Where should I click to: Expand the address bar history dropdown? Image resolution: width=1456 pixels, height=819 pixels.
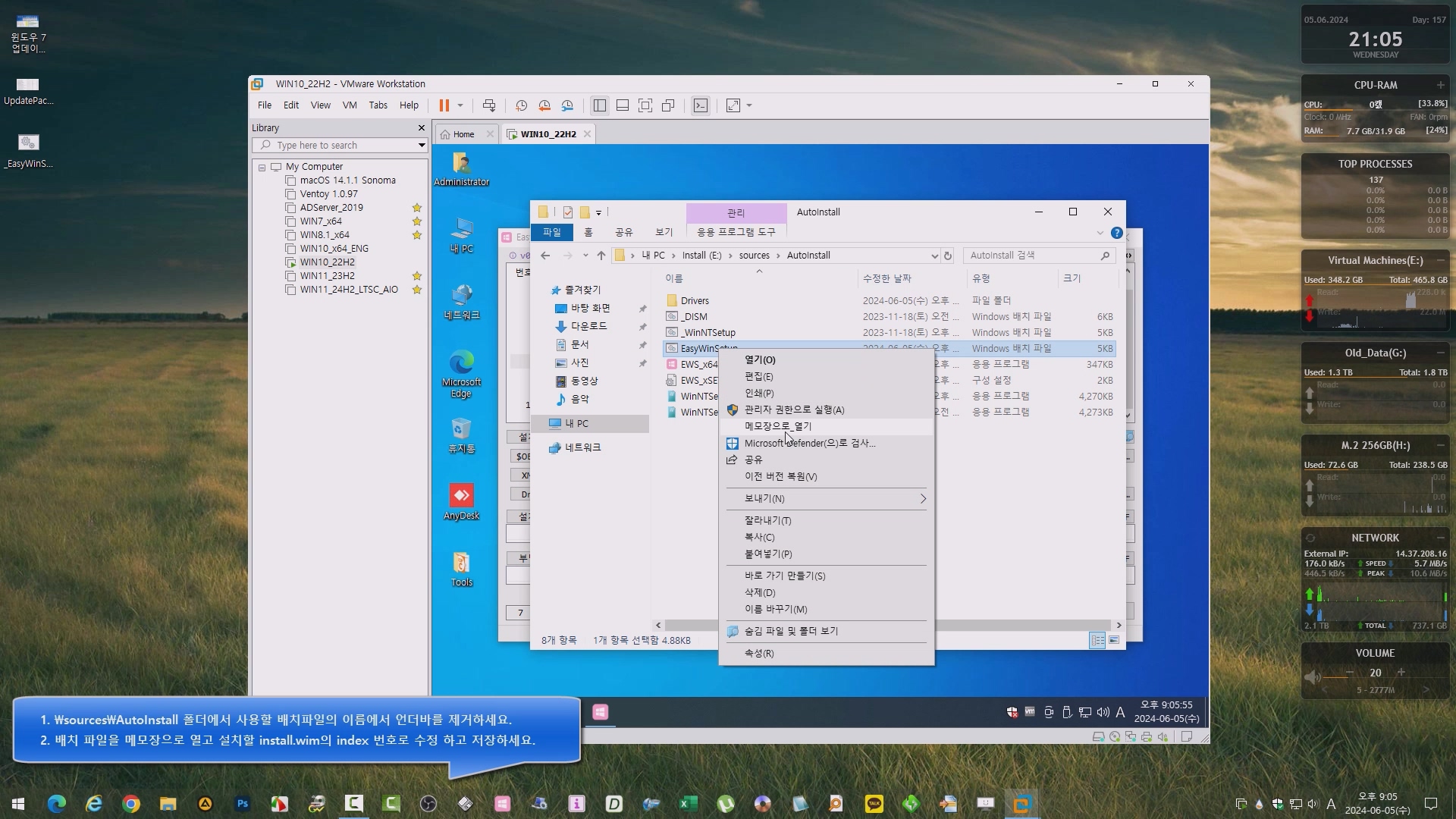pos(934,256)
